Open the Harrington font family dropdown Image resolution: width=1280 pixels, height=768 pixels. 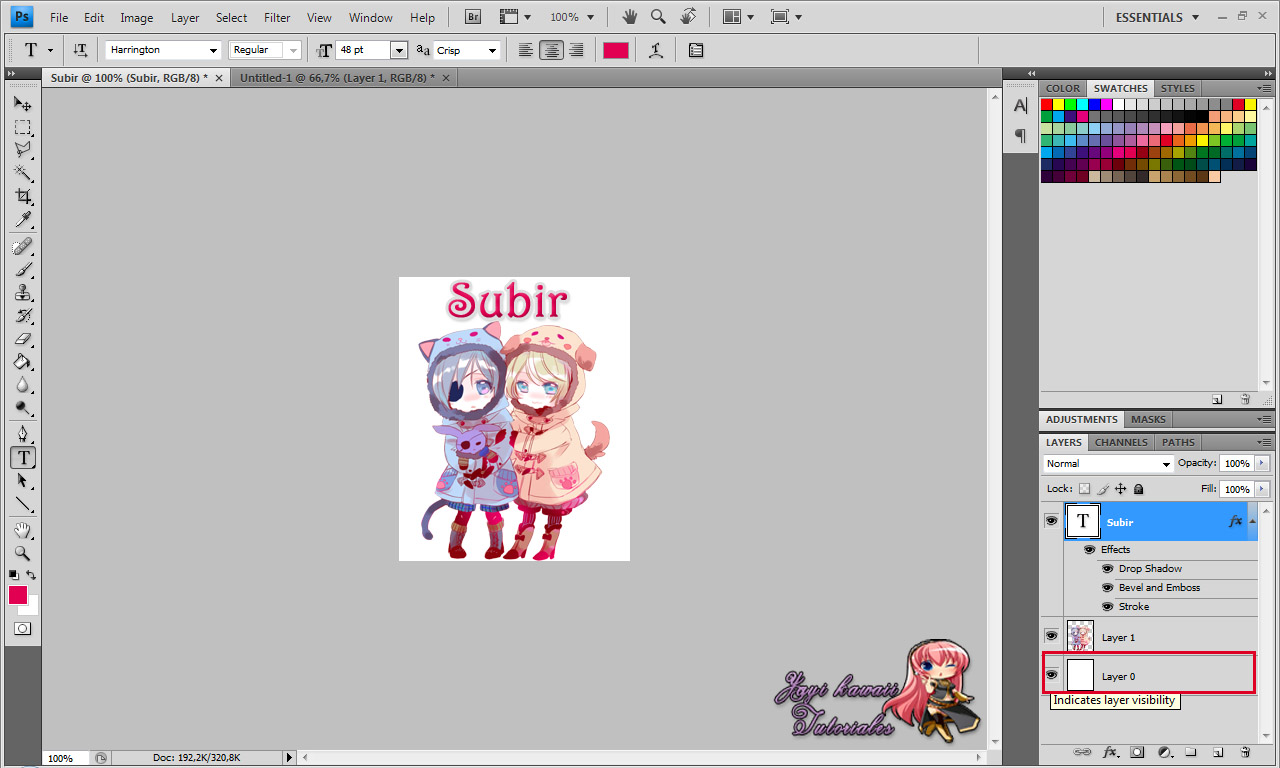(x=214, y=50)
